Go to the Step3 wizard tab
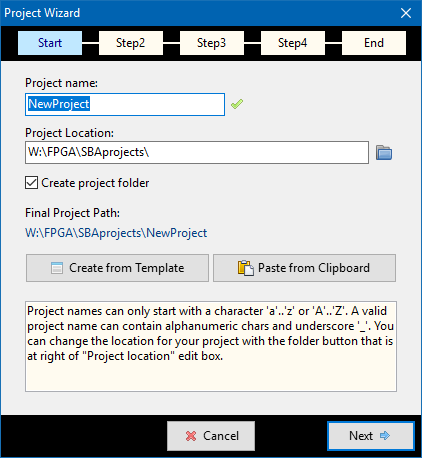This screenshot has width=422, height=458. [212, 43]
